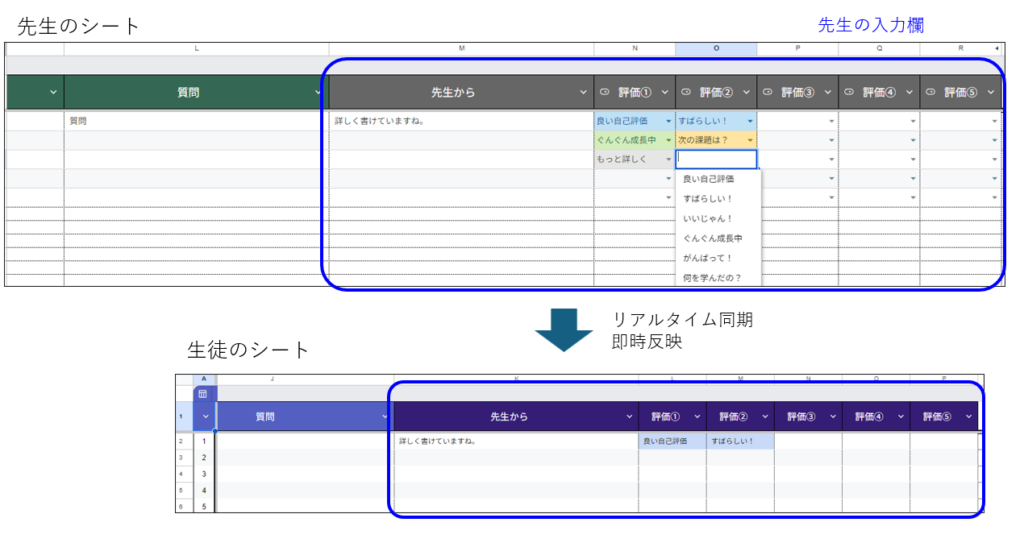Open the 次の課題は？ cell dropdown arrow

click(751, 140)
